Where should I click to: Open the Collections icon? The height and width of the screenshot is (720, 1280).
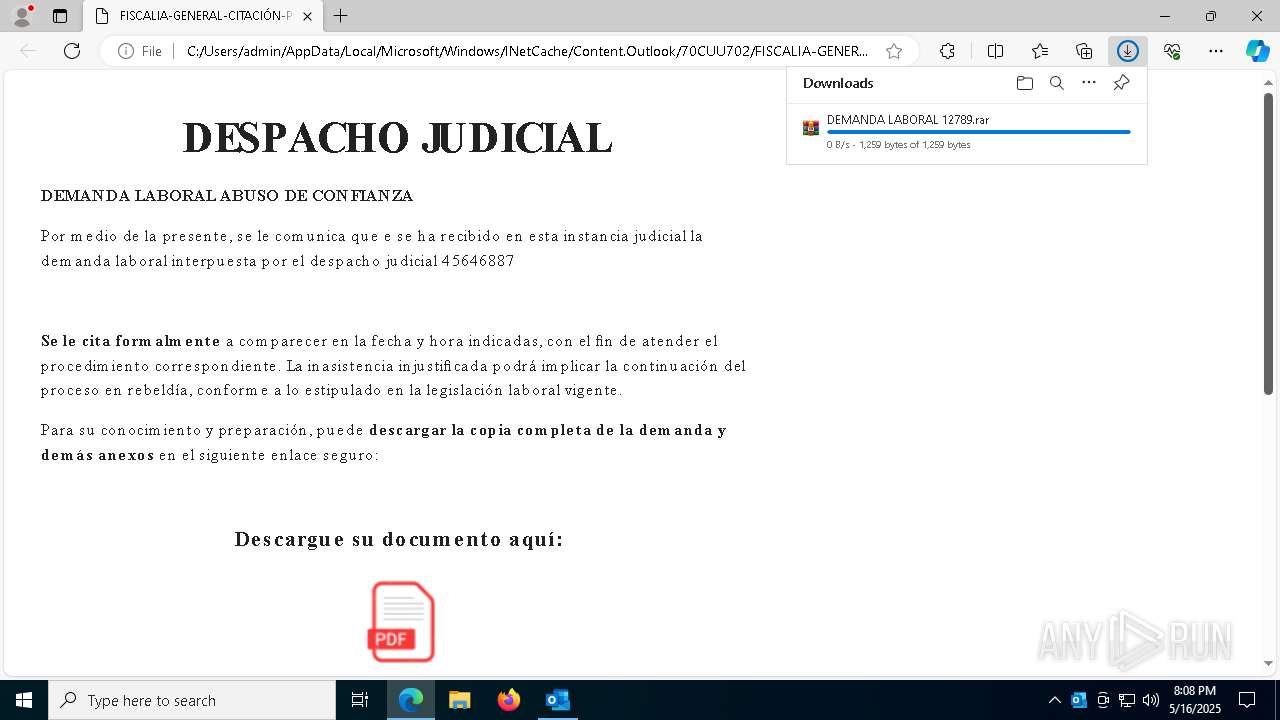pyautogui.click(x=1084, y=51)
